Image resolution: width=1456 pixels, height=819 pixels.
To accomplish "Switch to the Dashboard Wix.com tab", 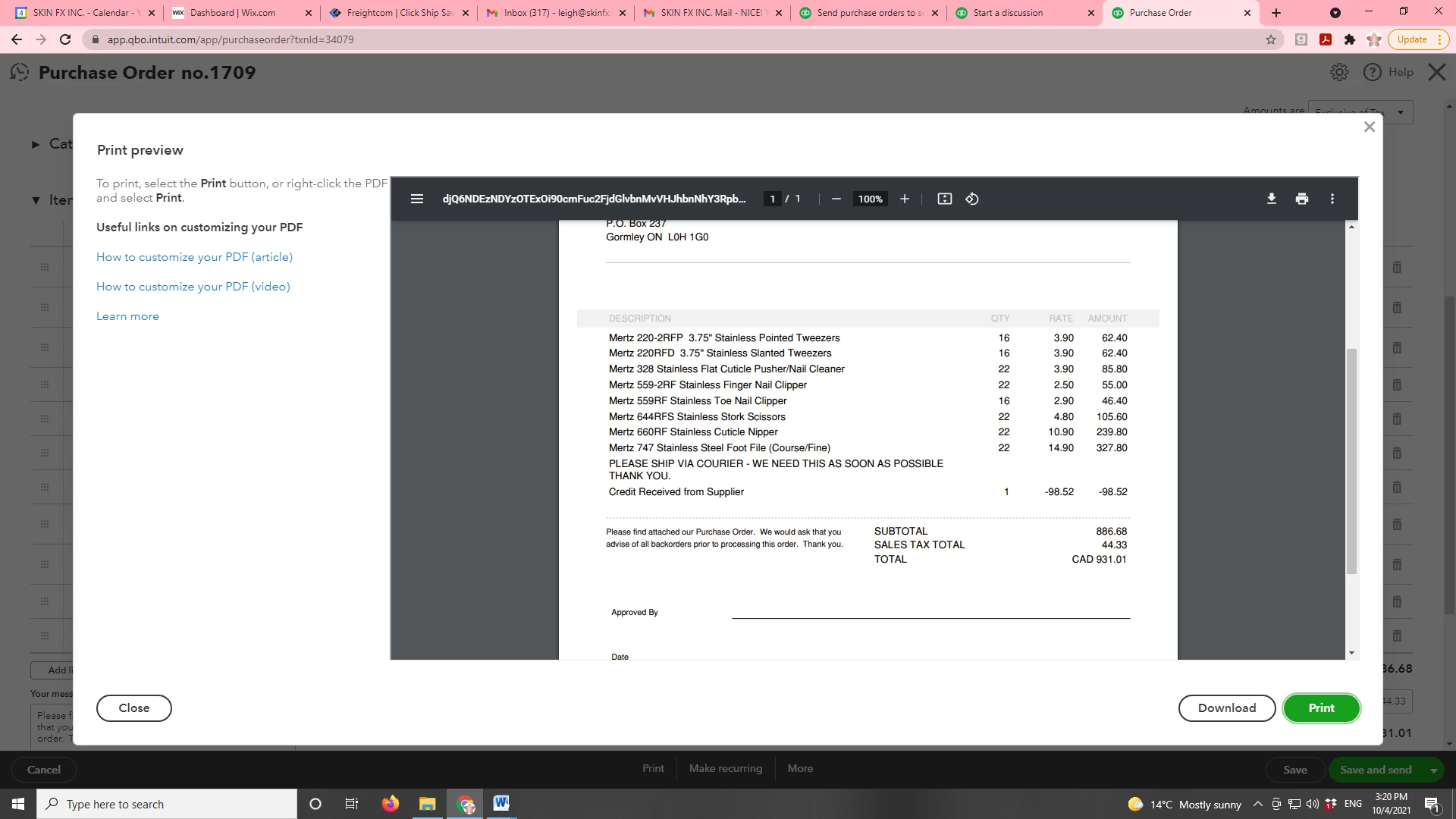I will tap(241, 13).
